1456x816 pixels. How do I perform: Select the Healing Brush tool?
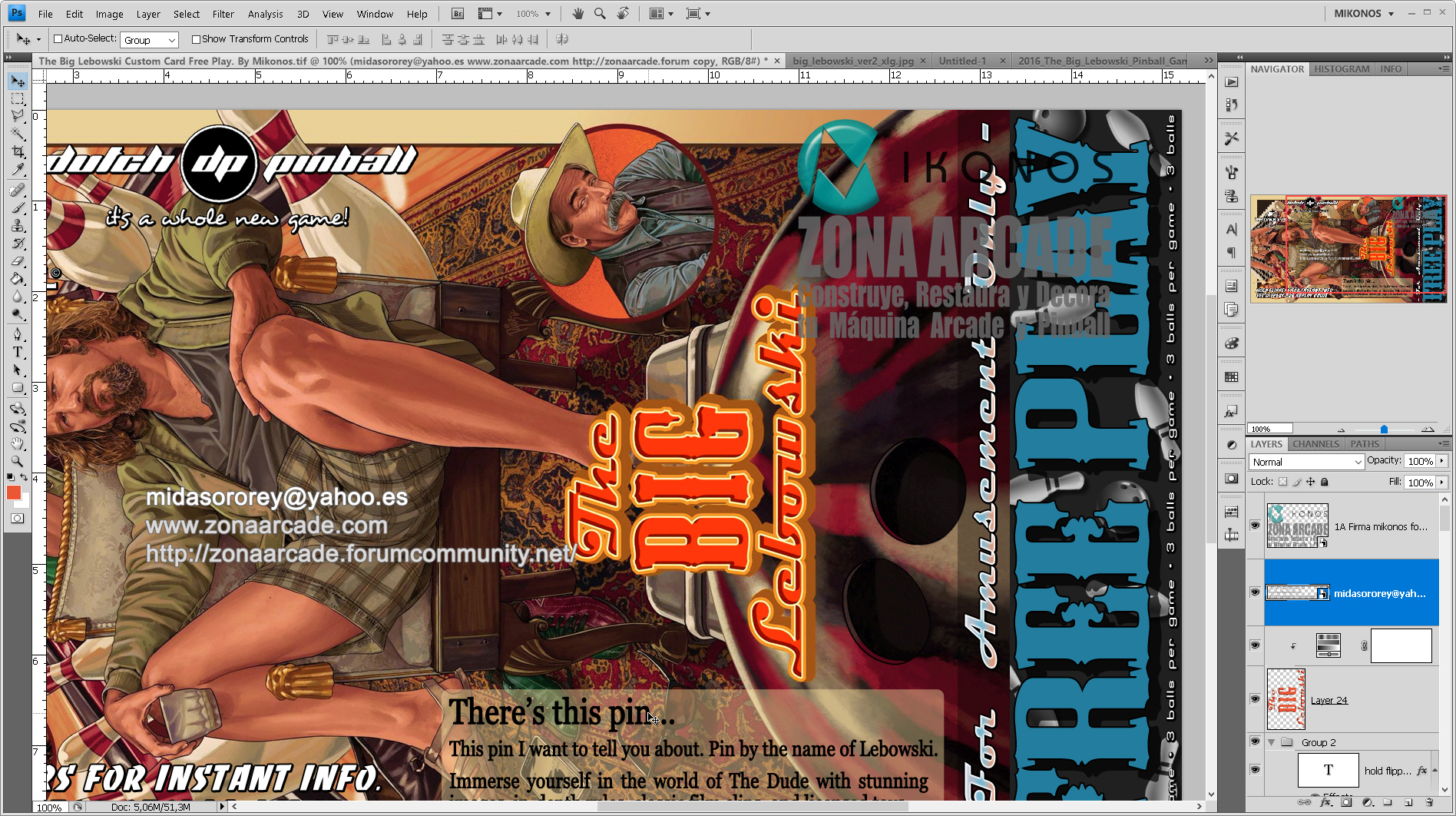tap(18, 190)
